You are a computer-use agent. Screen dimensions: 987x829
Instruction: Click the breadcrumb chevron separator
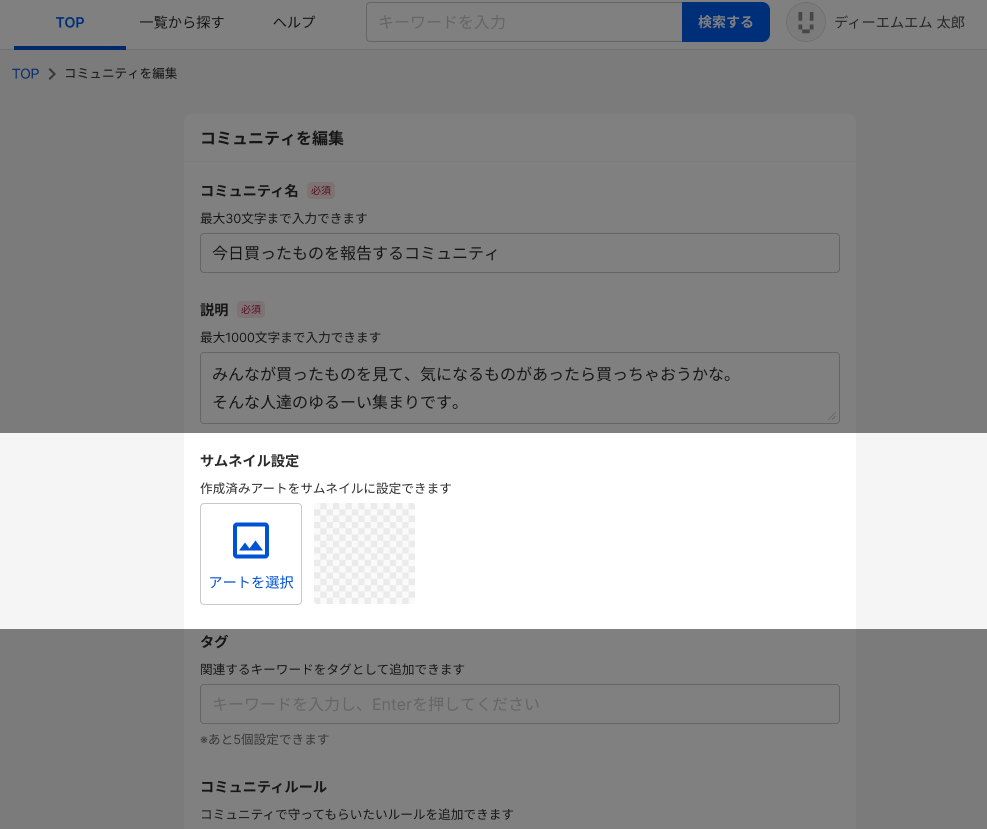pyautogui.click(x=52, y=74)
